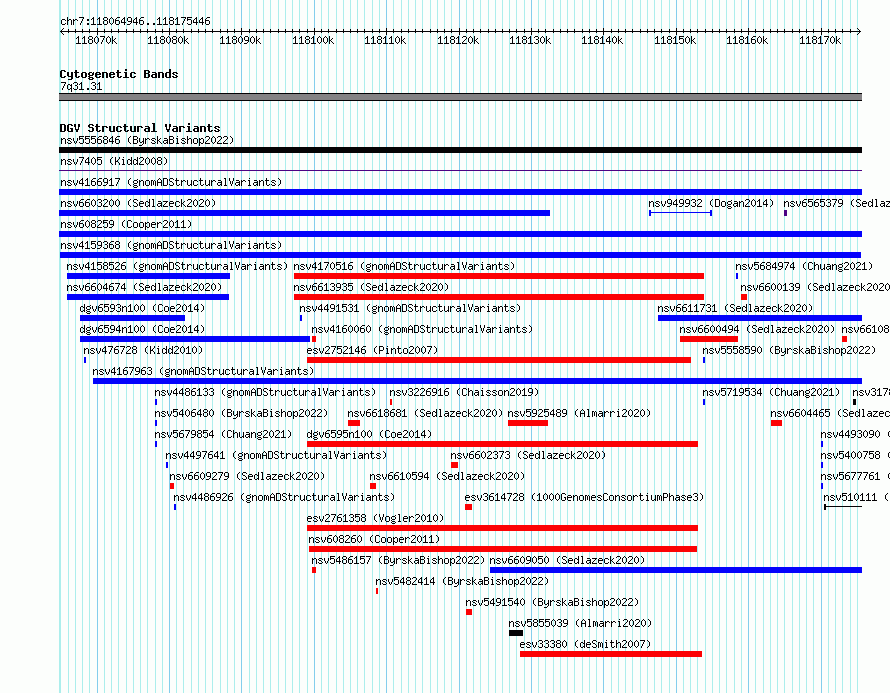The image size is (890, 693).
Task: Click the nsv5719534 (Chuang2021) label
Action: 771,392
